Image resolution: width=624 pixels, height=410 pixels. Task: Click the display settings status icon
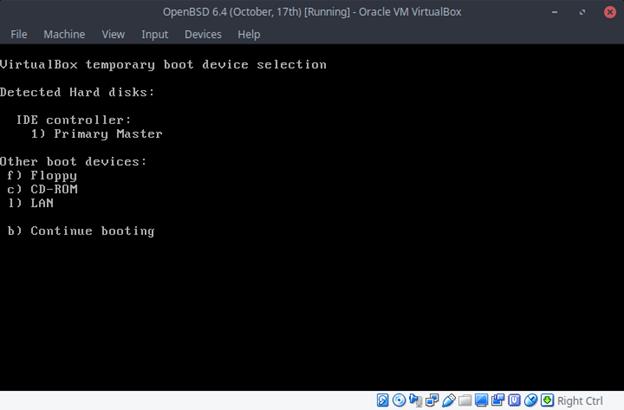pyautogui.click(x=481, y=400)
